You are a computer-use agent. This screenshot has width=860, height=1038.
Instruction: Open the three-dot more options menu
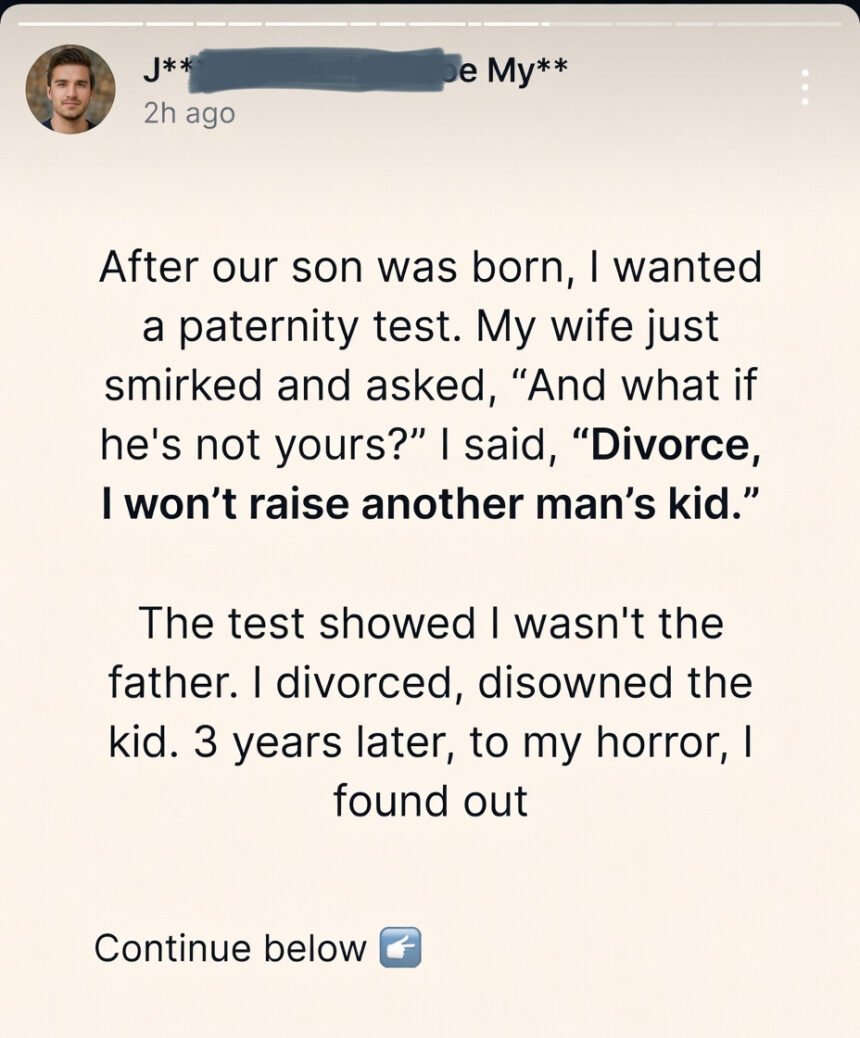click(803, 88)
